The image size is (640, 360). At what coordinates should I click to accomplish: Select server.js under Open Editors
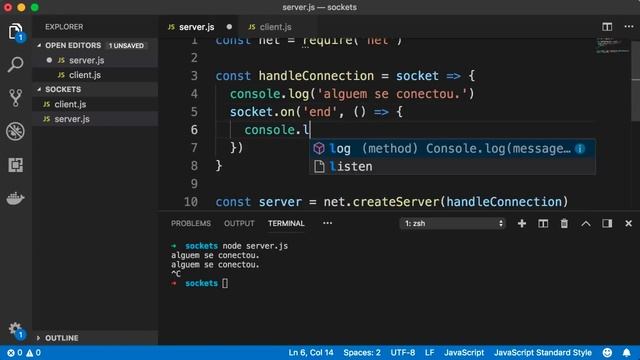[95, 60]
